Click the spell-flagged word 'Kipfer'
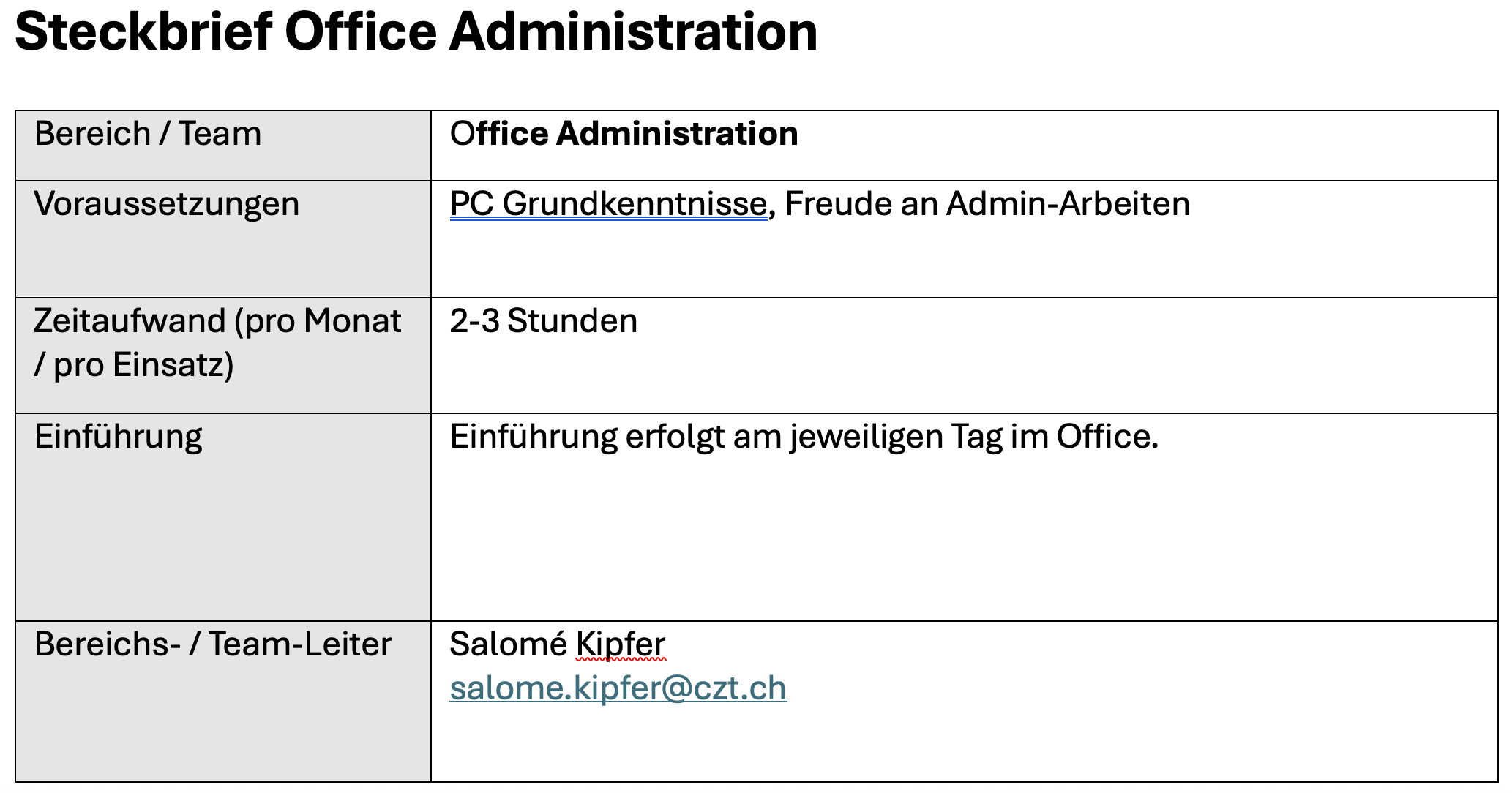Image resolution: width=1512 pixels, height=793 pixels. point(621,644)
